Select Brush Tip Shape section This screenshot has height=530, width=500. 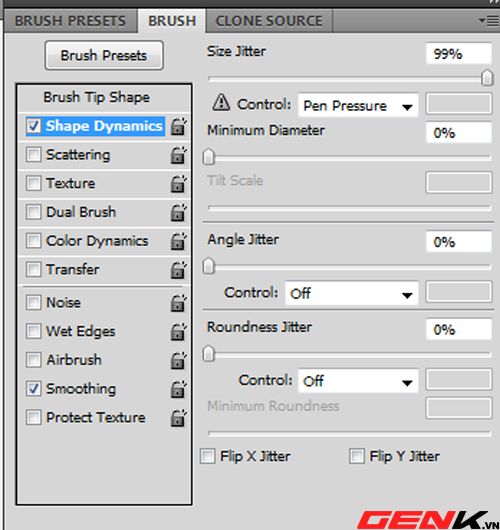[x=97, y=97]
